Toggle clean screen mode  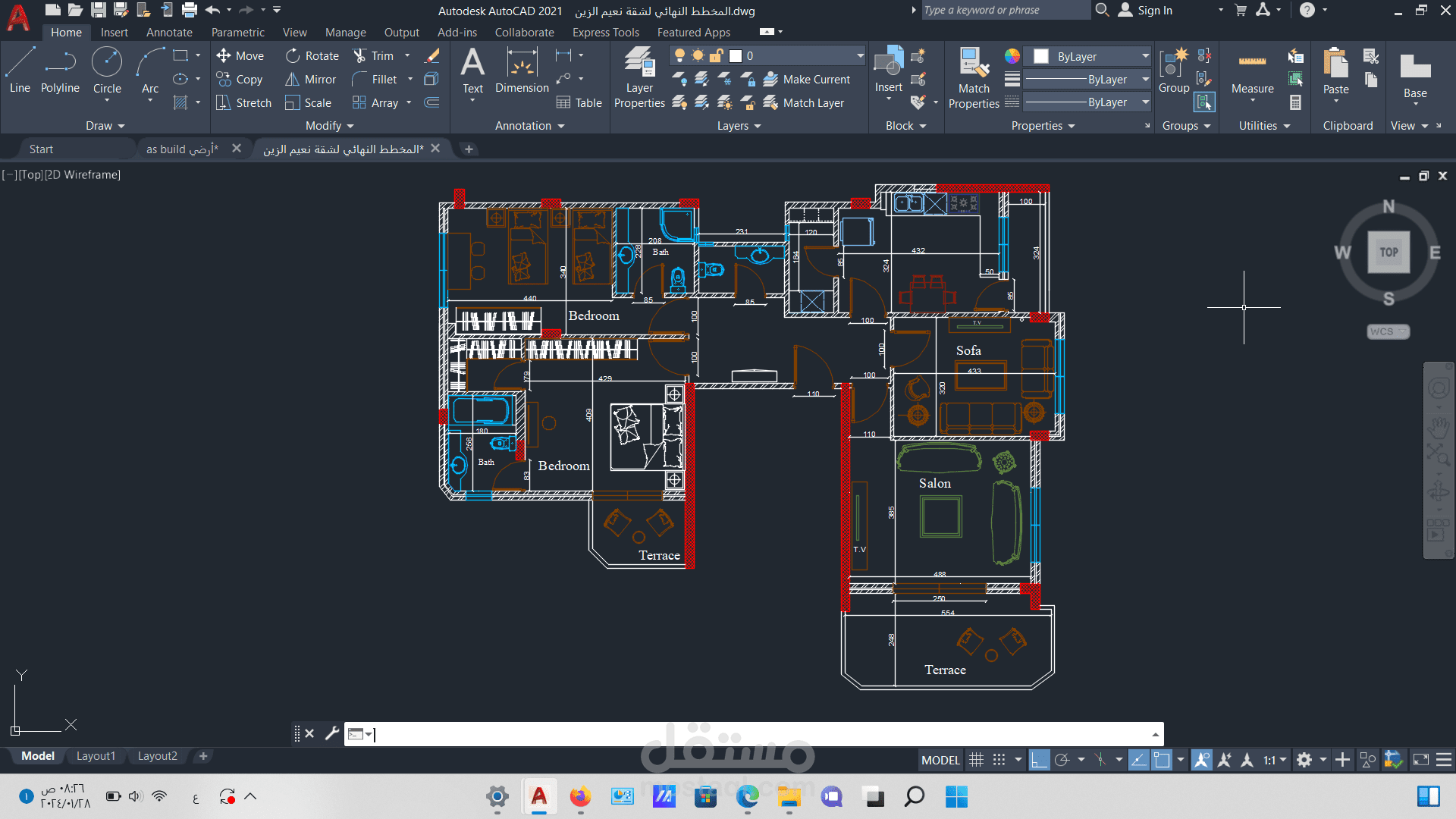coord(1421,760)
